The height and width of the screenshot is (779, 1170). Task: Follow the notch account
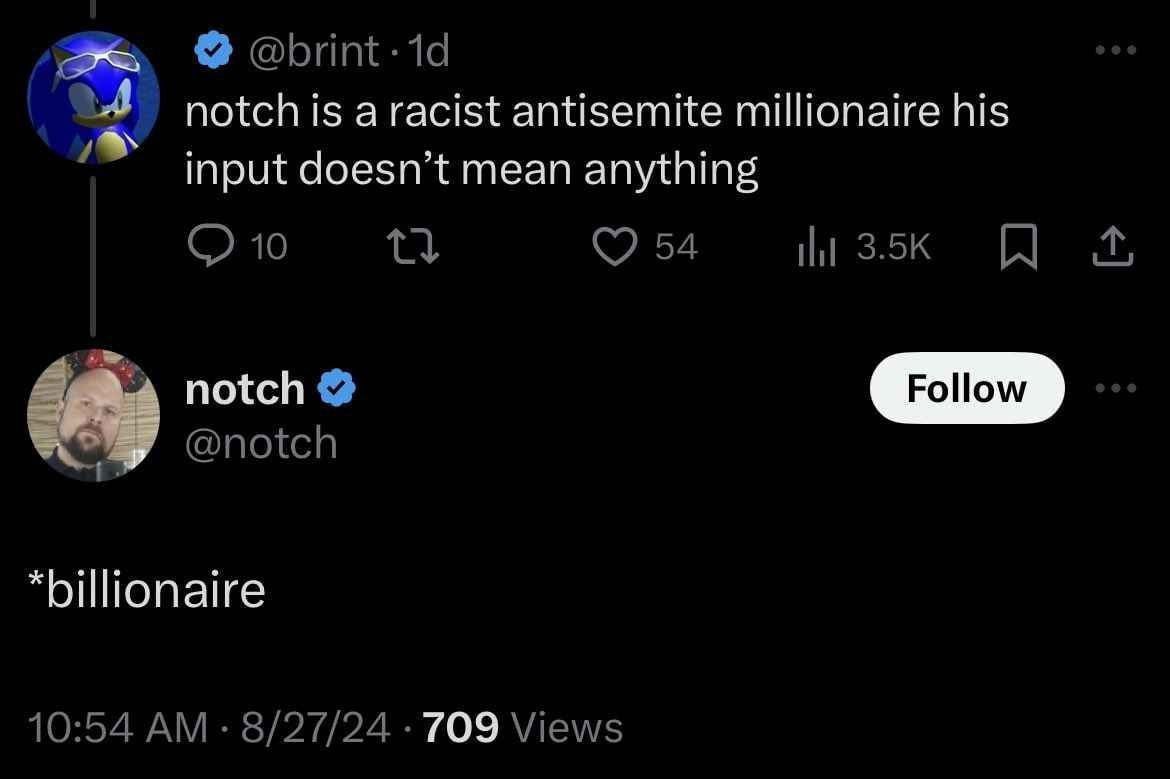click(x=967, y=388)
